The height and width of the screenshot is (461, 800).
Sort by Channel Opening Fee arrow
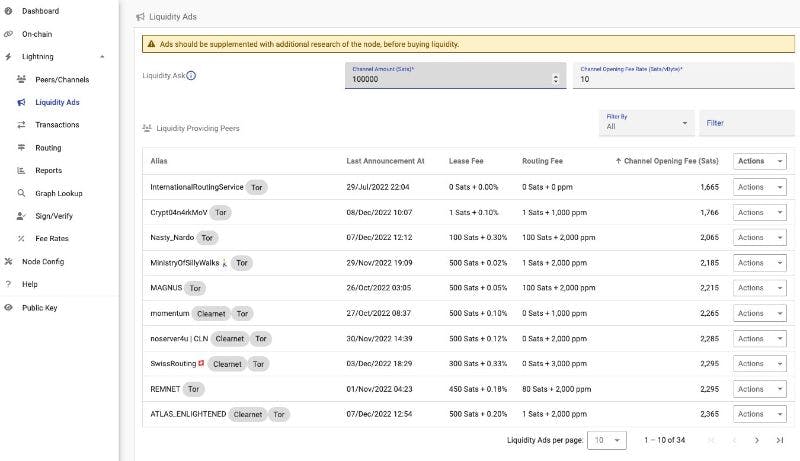[618, 161]
